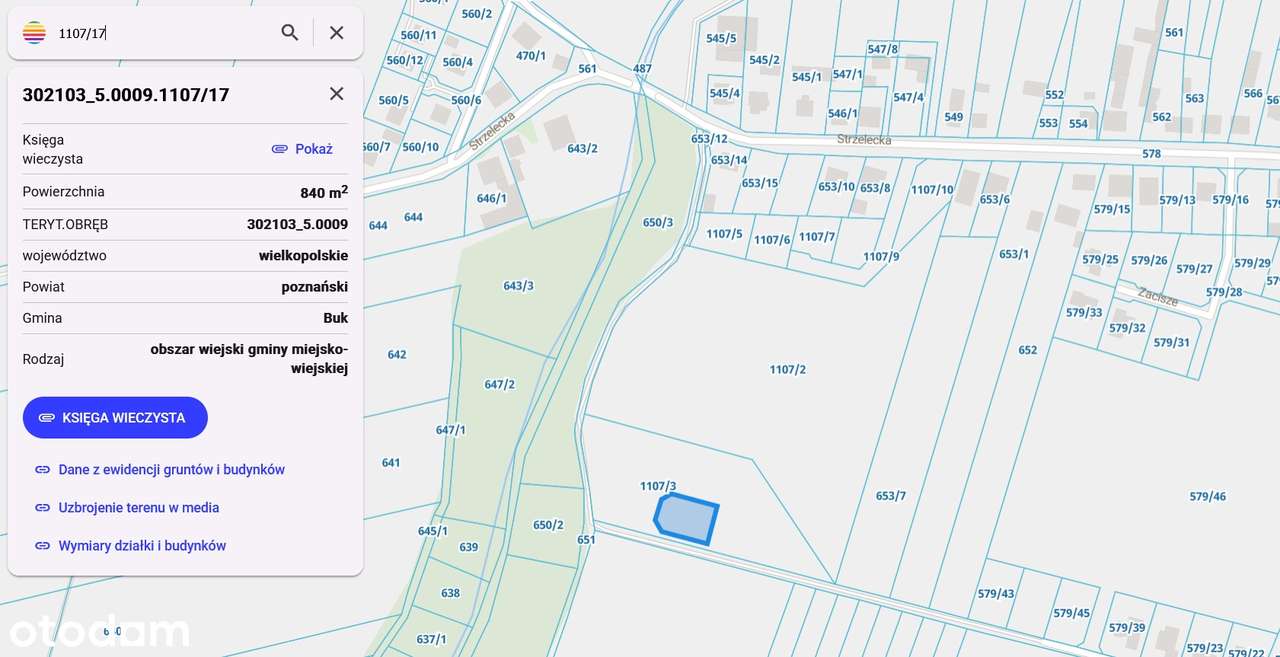Click parcel label 650/2 on map
The height and width of the screenshot is (657, 1280).
coord(548,525)
